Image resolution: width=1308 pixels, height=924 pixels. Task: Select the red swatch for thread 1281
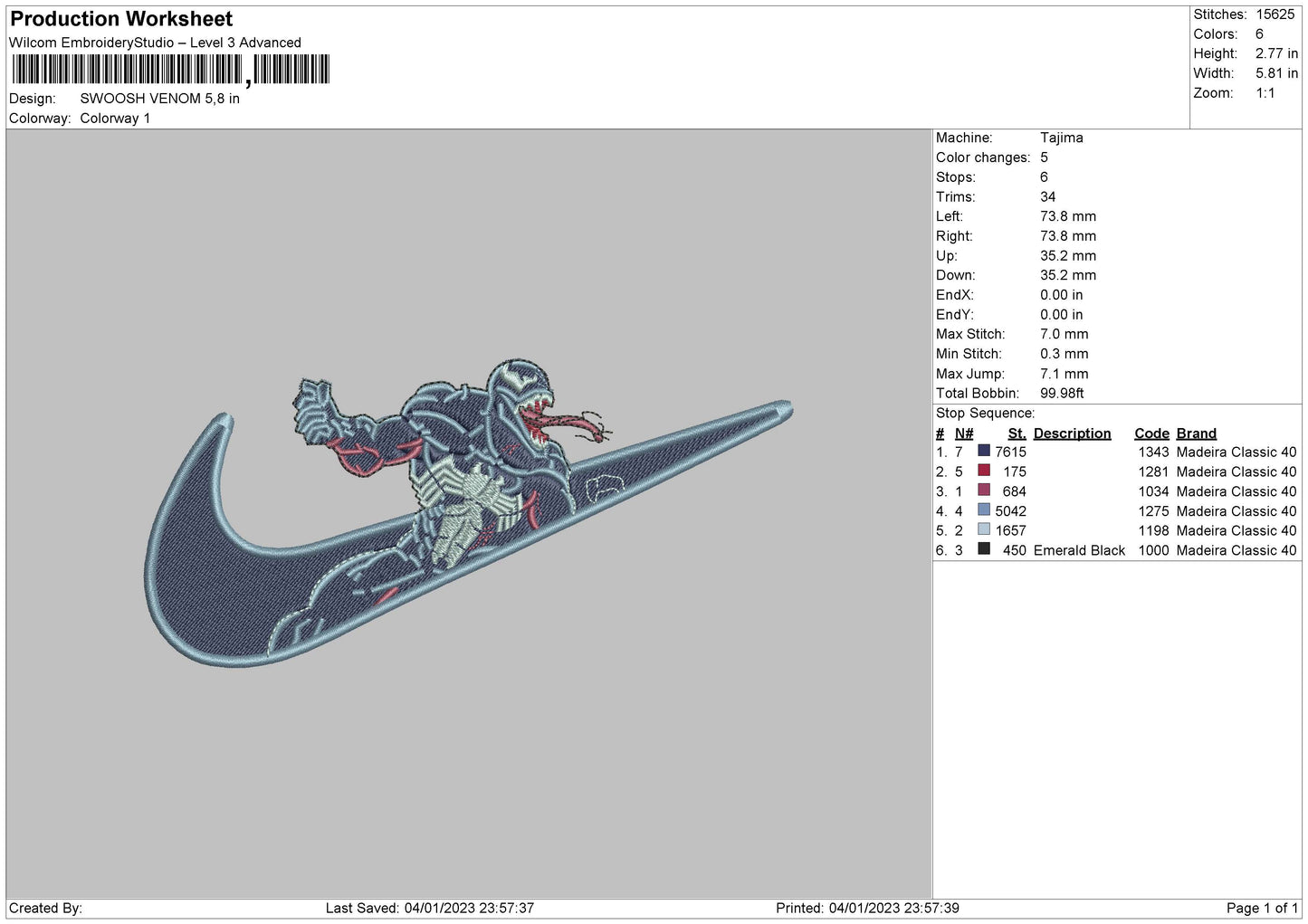point(983,471)
